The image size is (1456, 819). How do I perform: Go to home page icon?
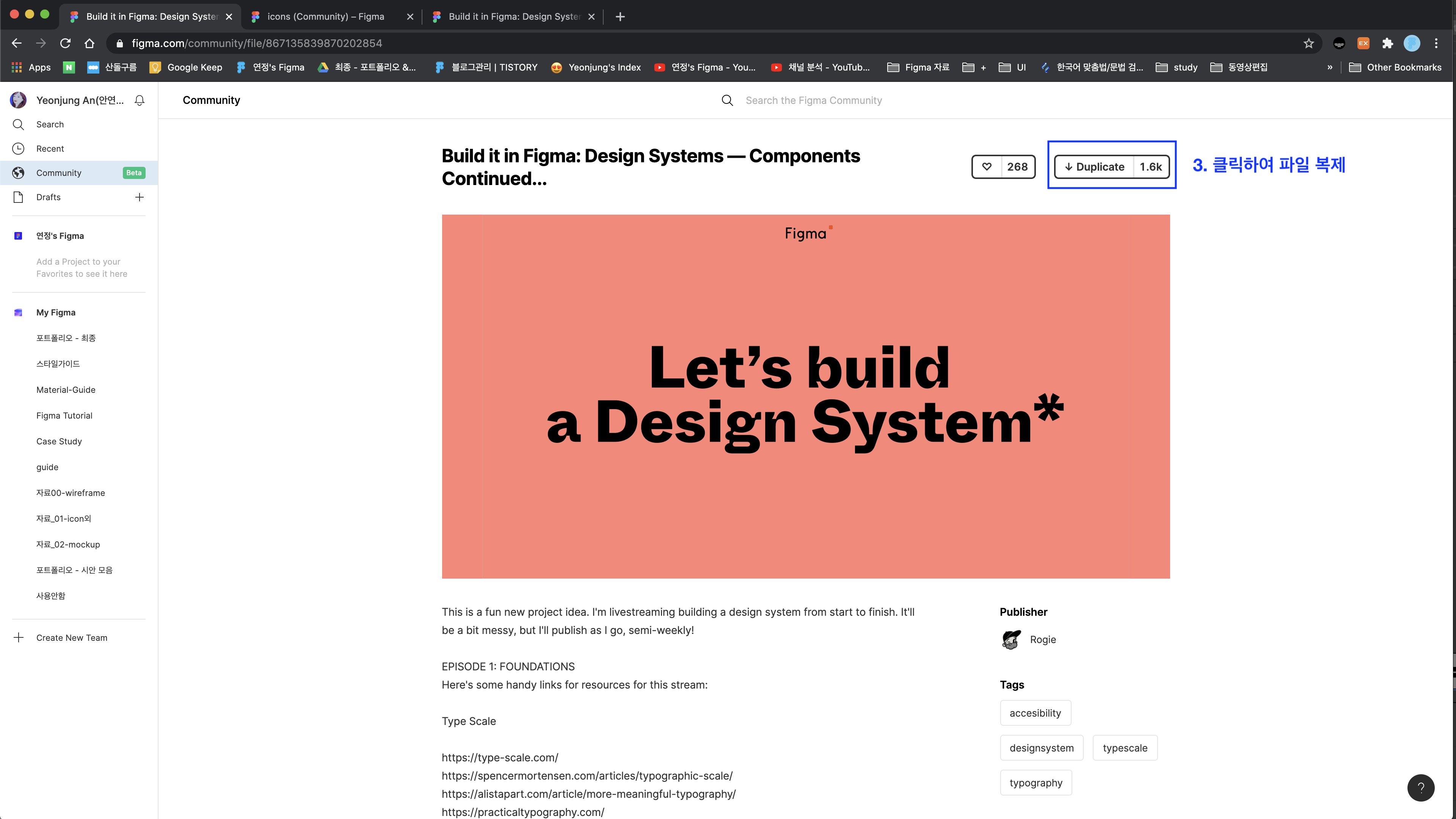click(89, 44)
